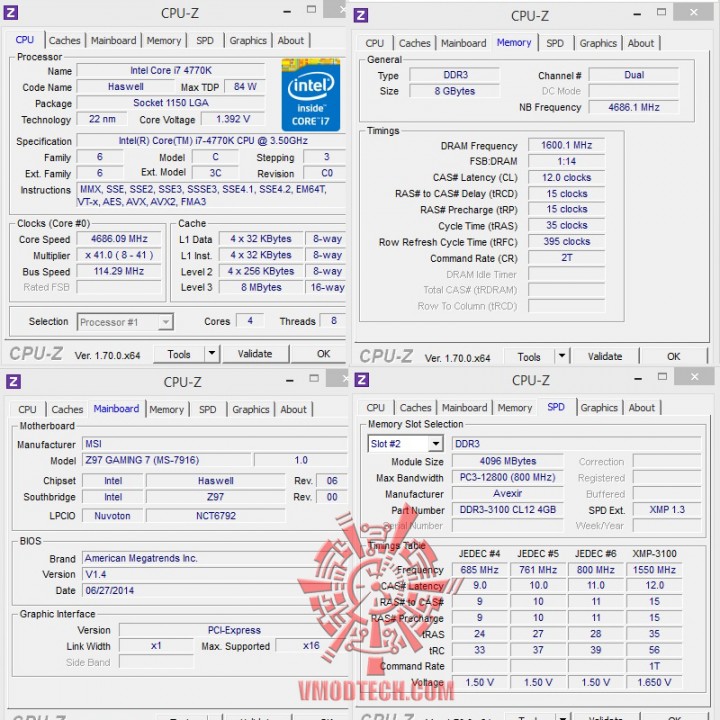Open the About tab in the Mainboard window

point(293,409)
